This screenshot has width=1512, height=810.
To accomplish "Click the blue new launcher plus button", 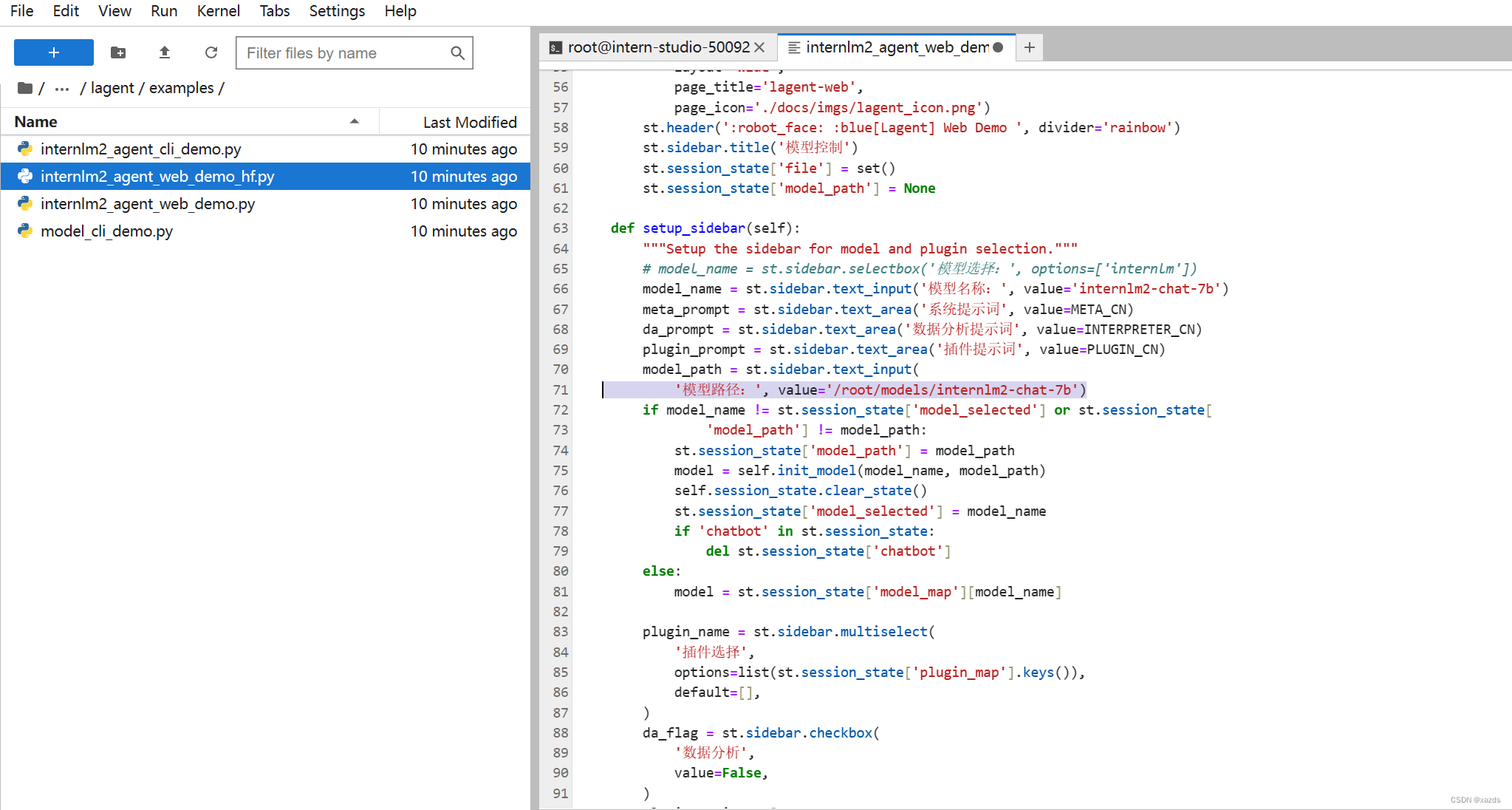I will click(53, 52).
